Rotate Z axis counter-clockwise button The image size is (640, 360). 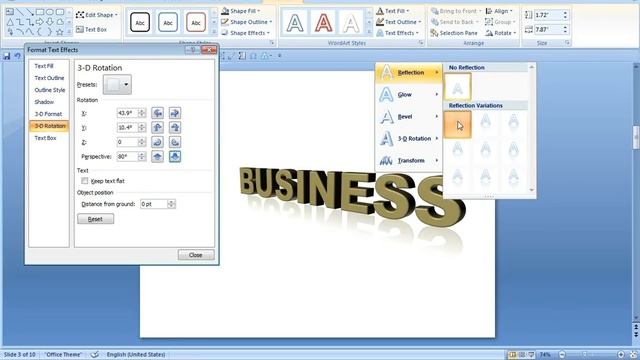(175, 142)
